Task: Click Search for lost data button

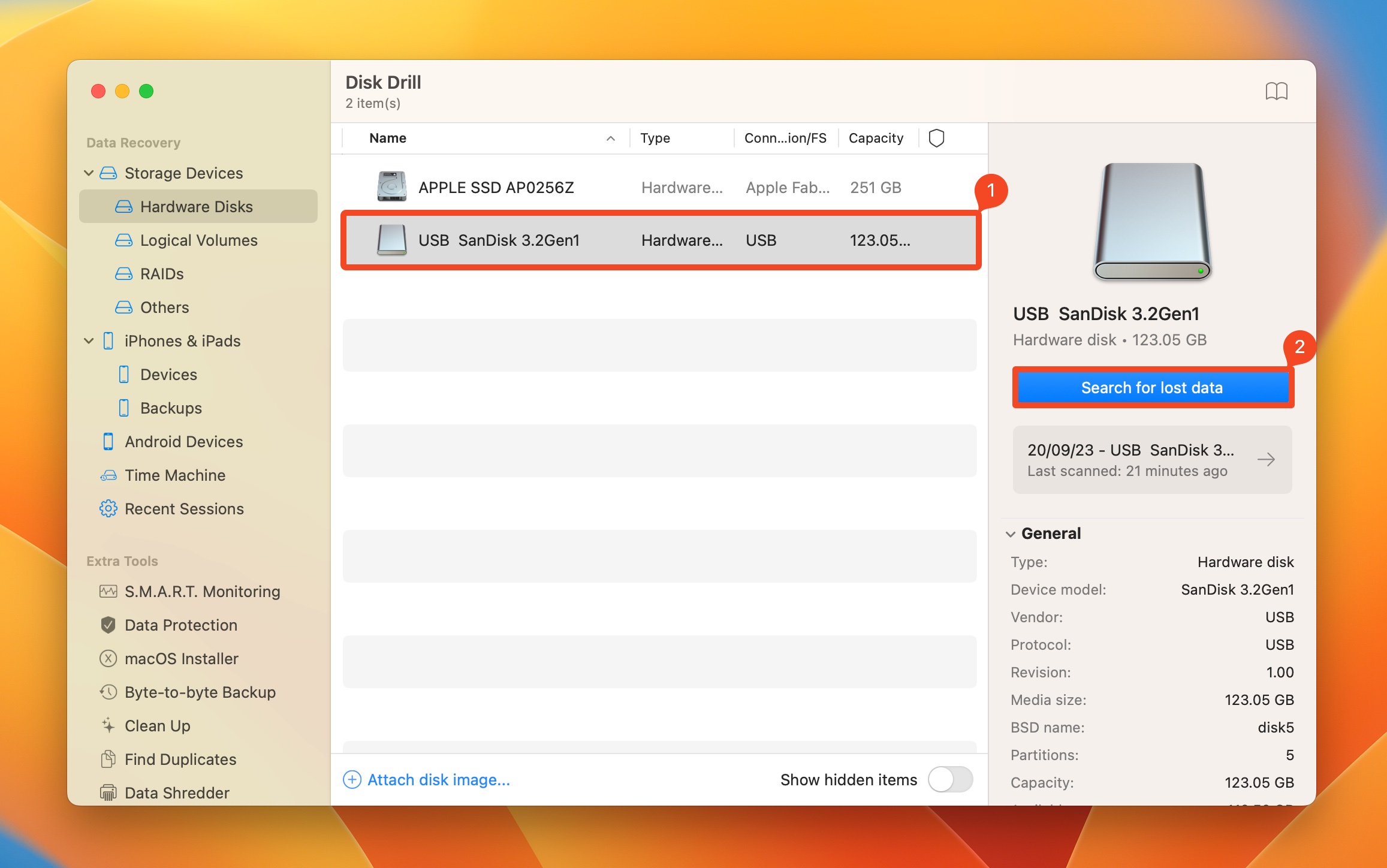Action: (1151, 387)
